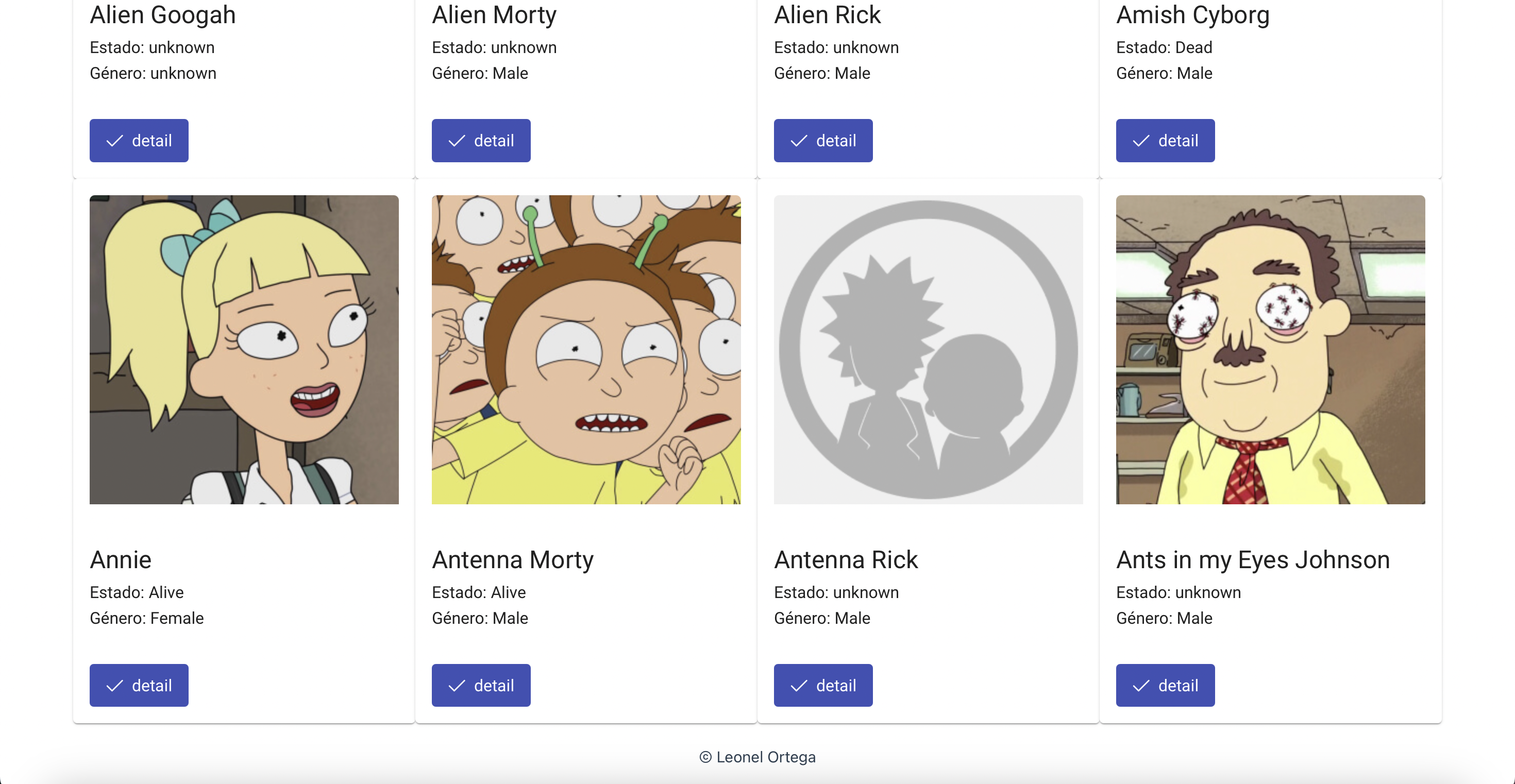This screenshot has width=1515, height=784.
Task: Click the detail button for Alien Googah
Action: pyautogui.click(x=139, y=141)
